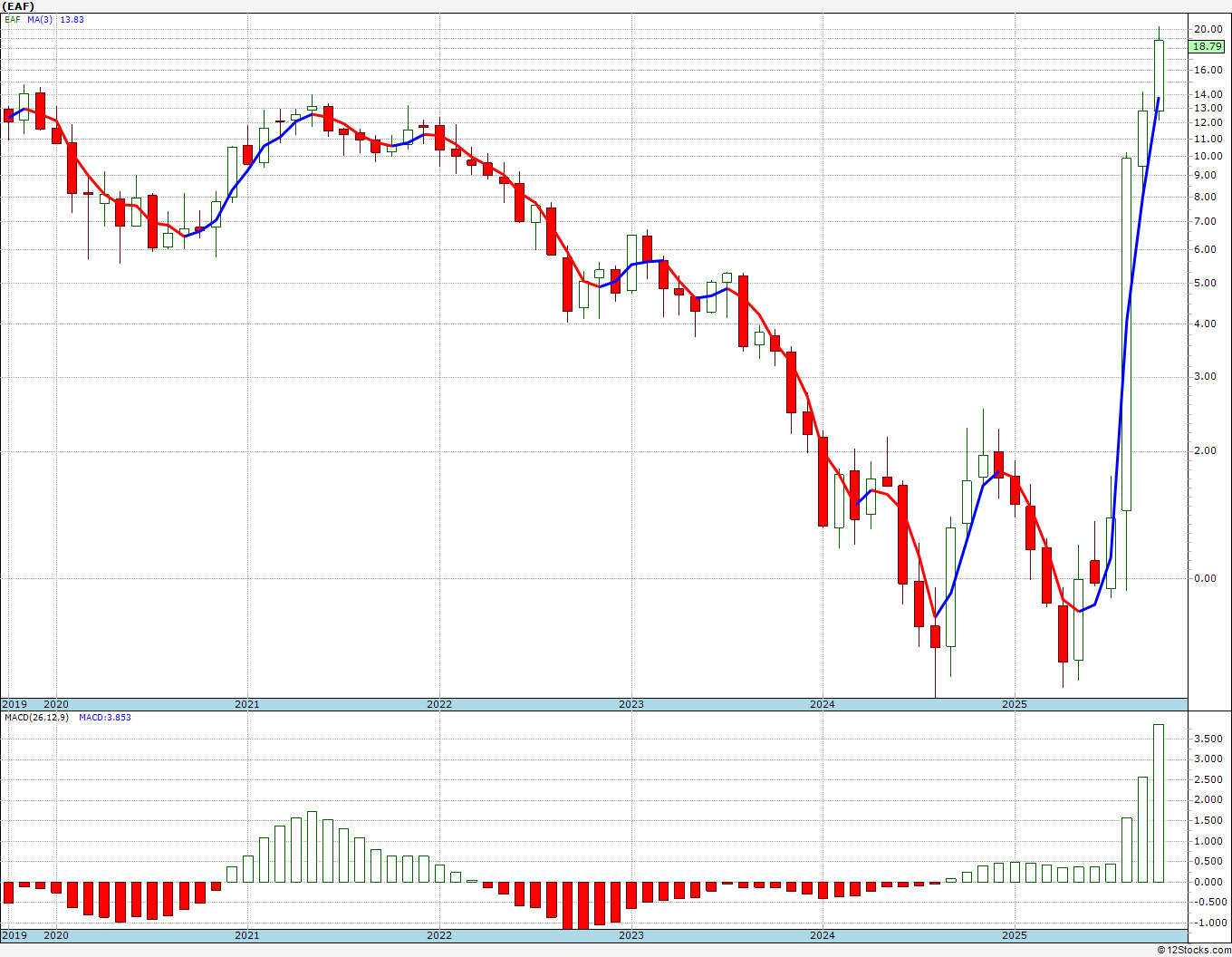Select the EAF legend label
Viewport: 1232px width, 957px height.
(x=12, y=19)
